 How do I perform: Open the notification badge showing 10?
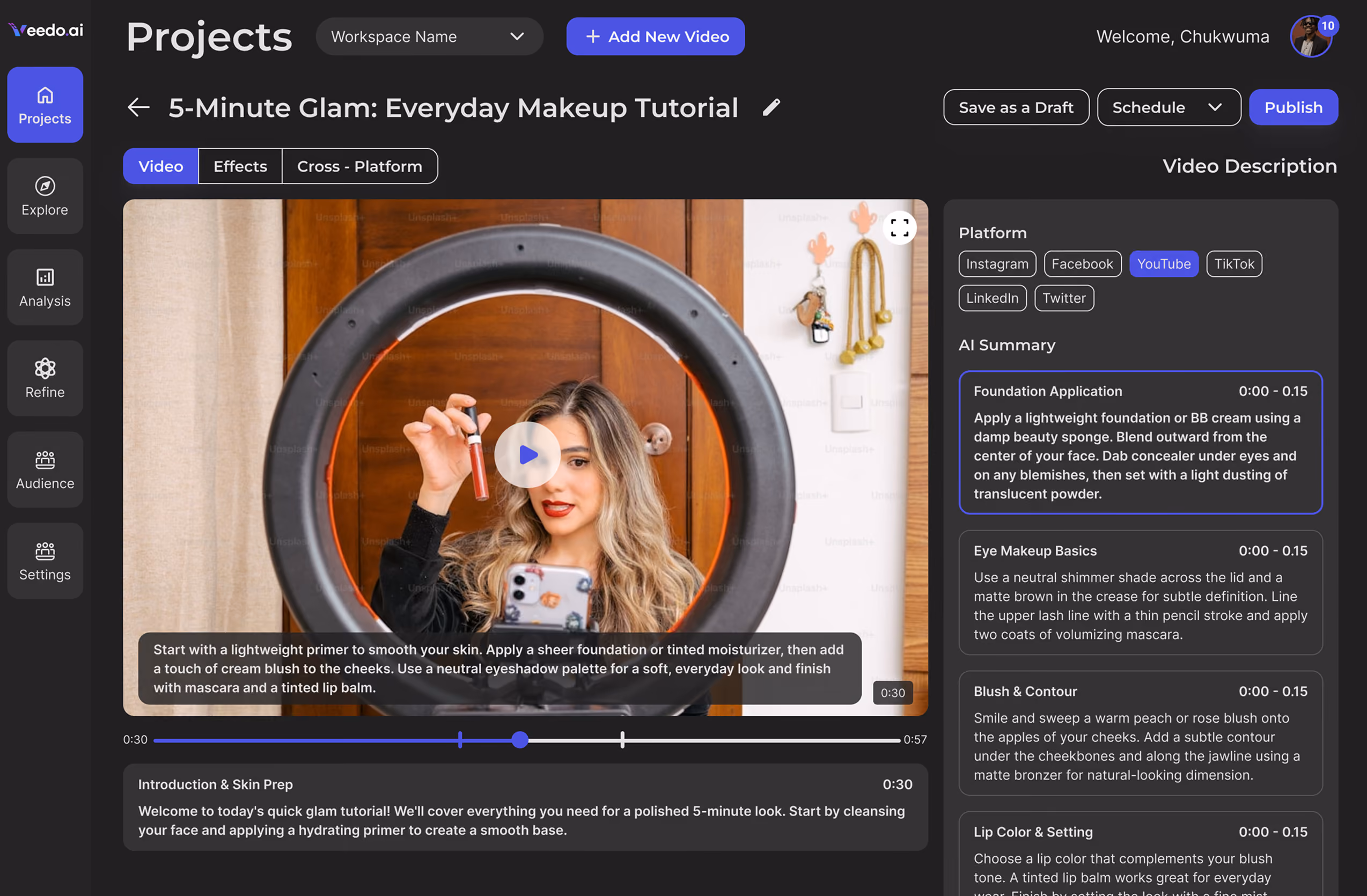tap(1327, 26)
